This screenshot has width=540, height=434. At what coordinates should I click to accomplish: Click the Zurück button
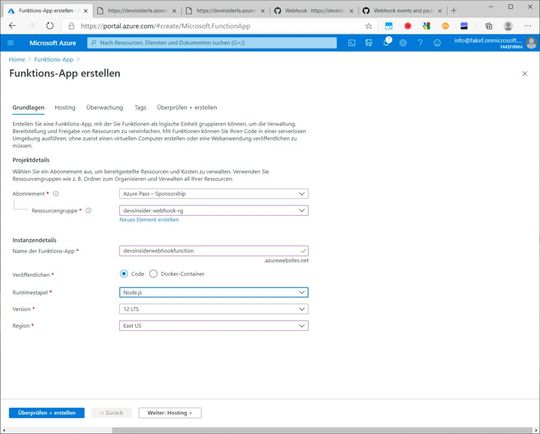pyautogui.click(x=112, y=413)
